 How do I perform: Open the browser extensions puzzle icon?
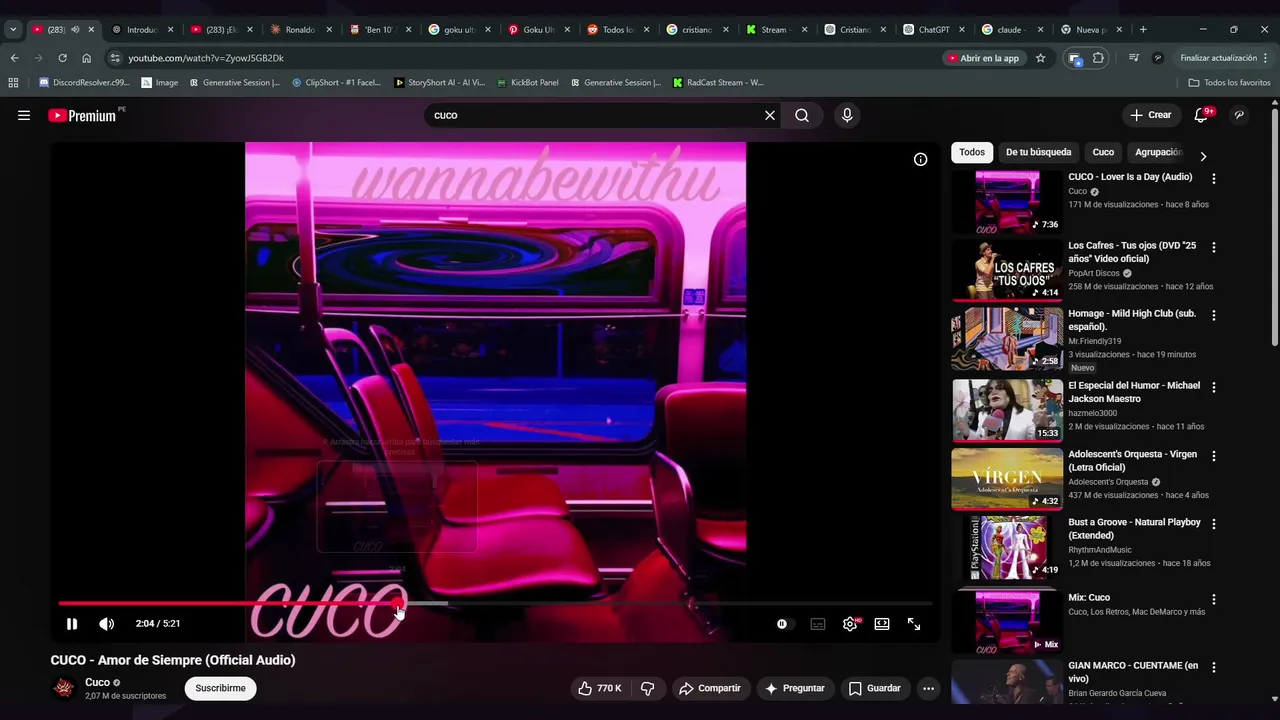coord(1098,58)
